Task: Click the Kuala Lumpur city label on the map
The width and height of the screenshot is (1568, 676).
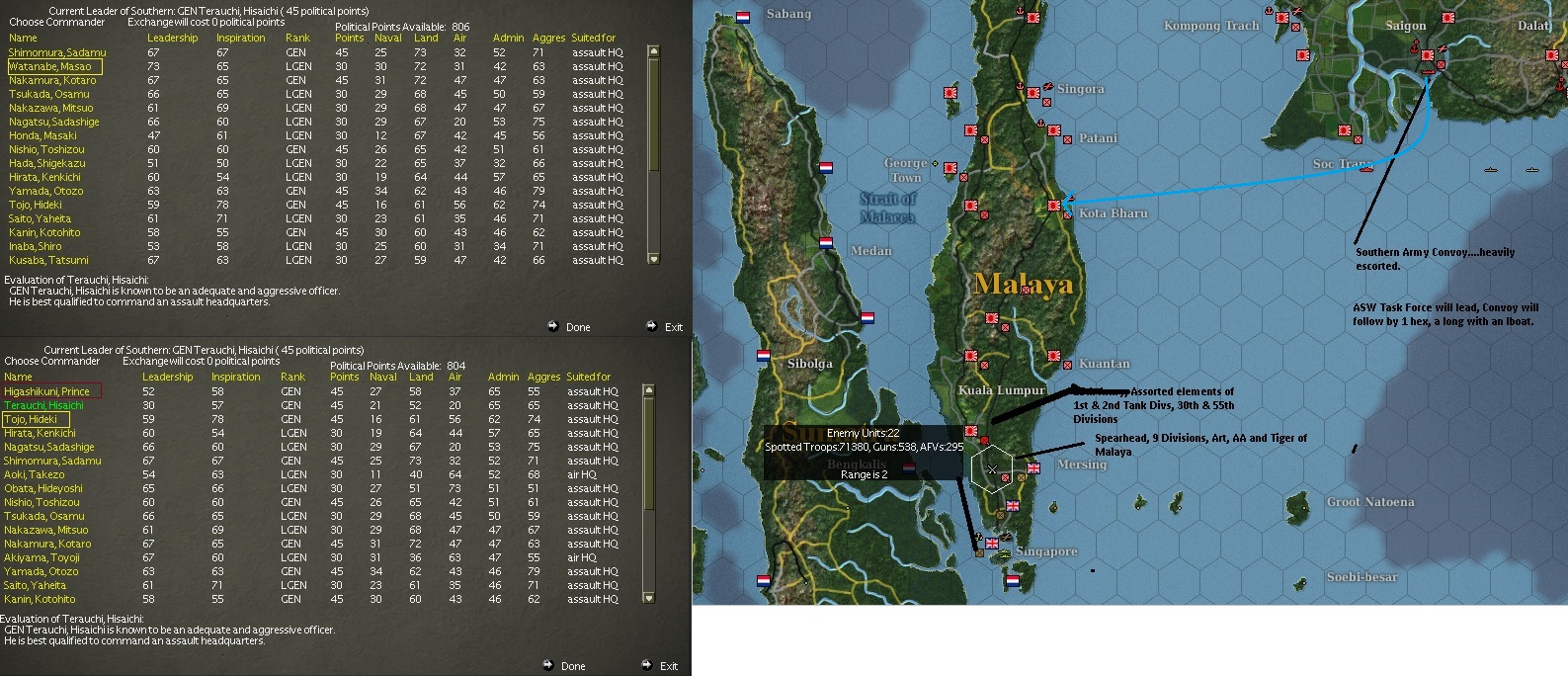Action: click(x=1001, y=391)
